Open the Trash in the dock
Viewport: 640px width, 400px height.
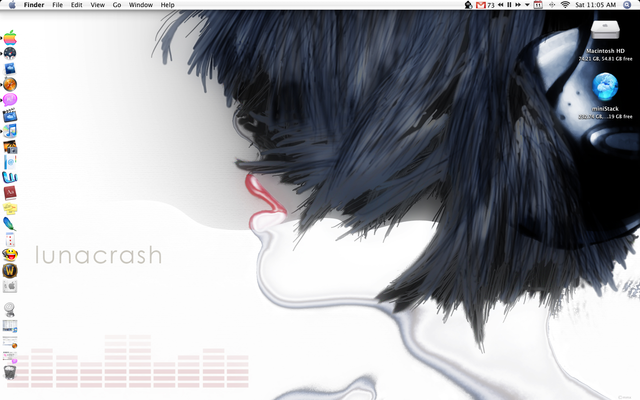point(10,372)
